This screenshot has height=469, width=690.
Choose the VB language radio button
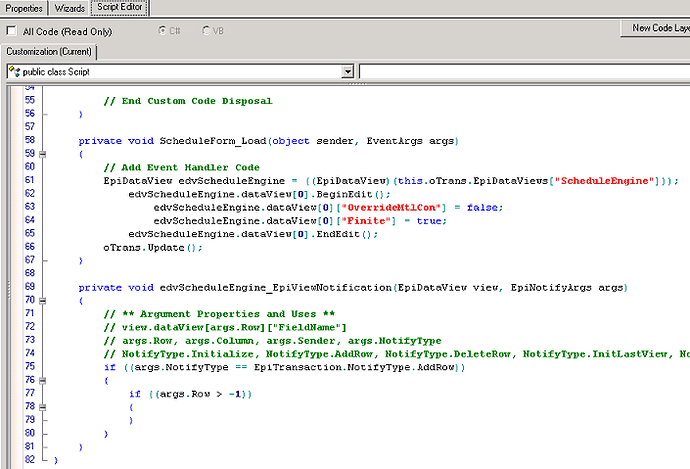(207, 31)
